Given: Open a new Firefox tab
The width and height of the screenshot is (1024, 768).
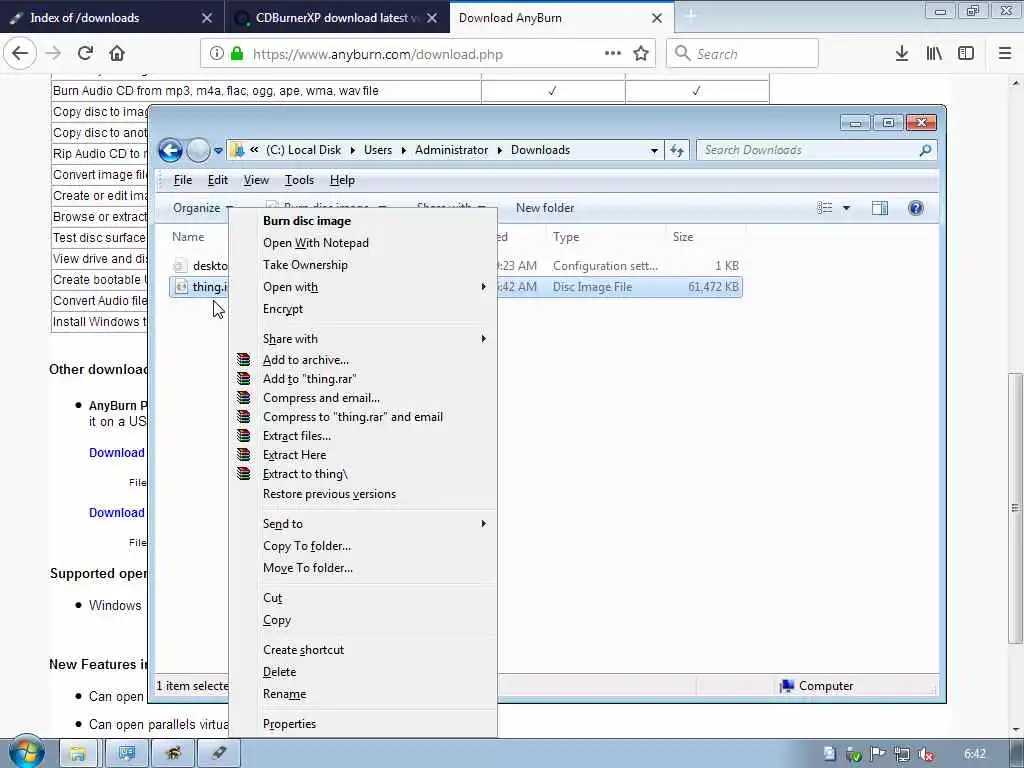Looking at the screenshot, I should click(x=691, y=16).
